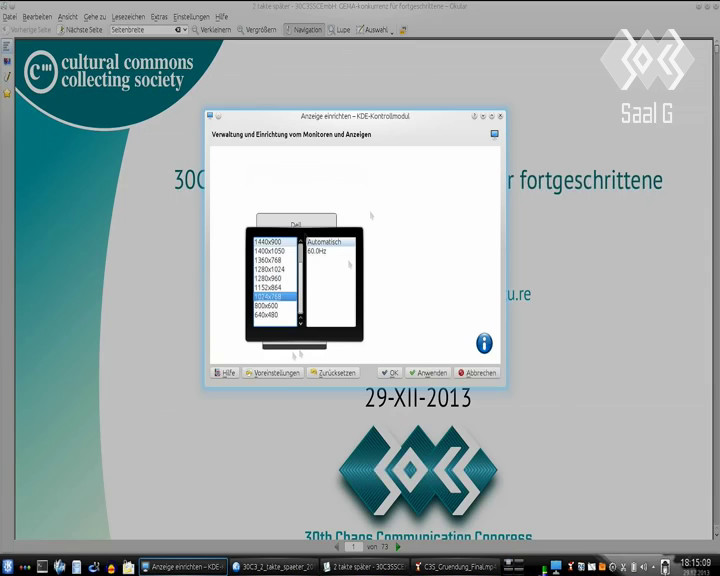Viewport: 720px width, 576px height.
Task: Click the lock icon at the toolbar end
Action: tap(403, 30)
